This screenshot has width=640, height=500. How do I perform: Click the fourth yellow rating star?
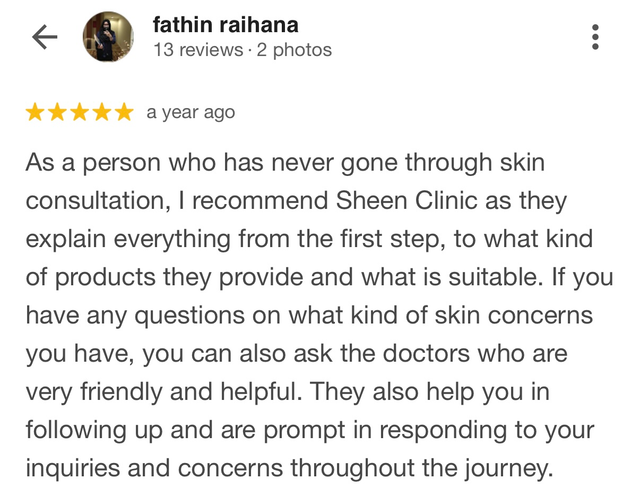click(x=102, y=112)
